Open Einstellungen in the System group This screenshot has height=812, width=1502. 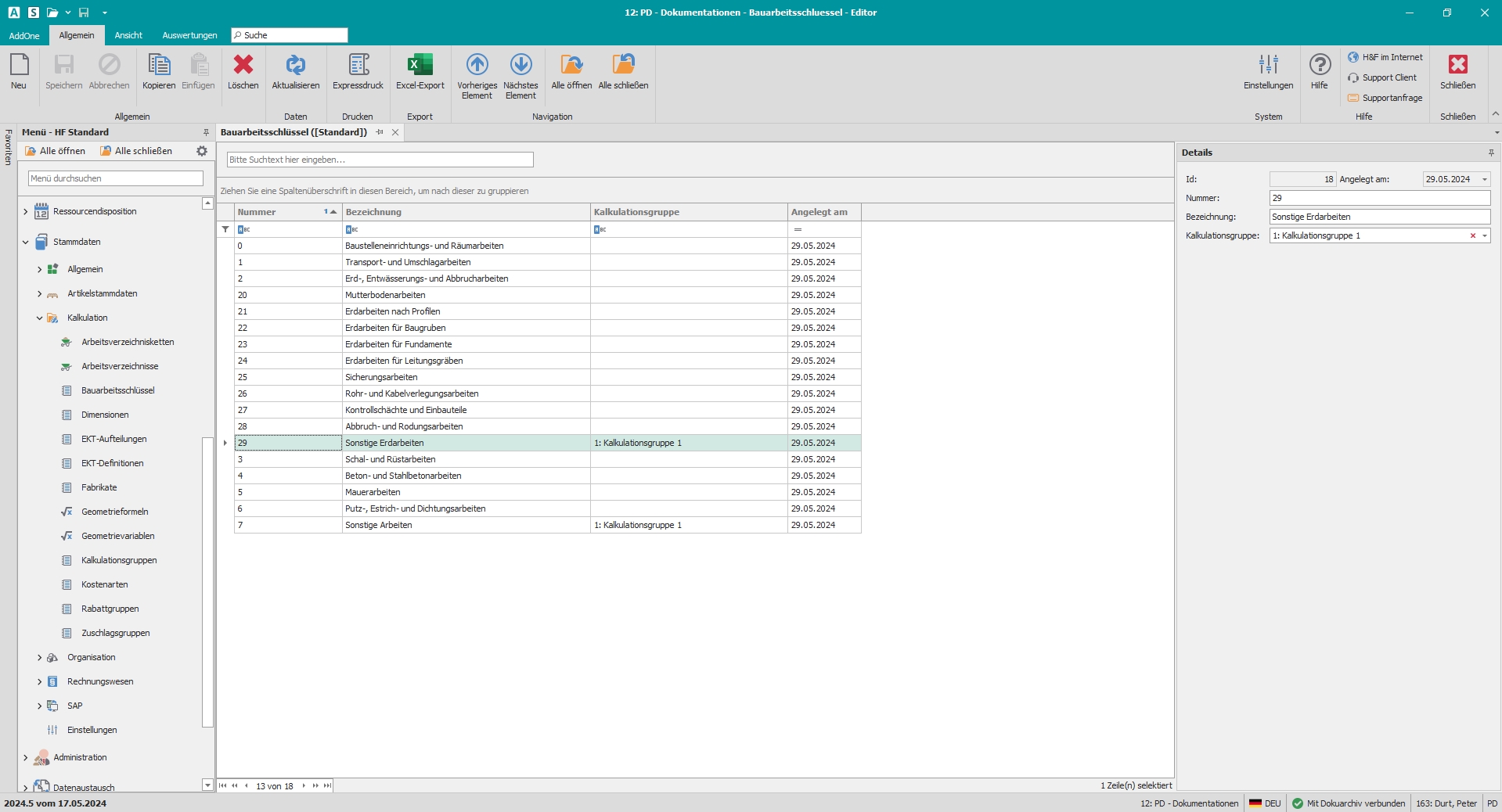pos(1268,66)
